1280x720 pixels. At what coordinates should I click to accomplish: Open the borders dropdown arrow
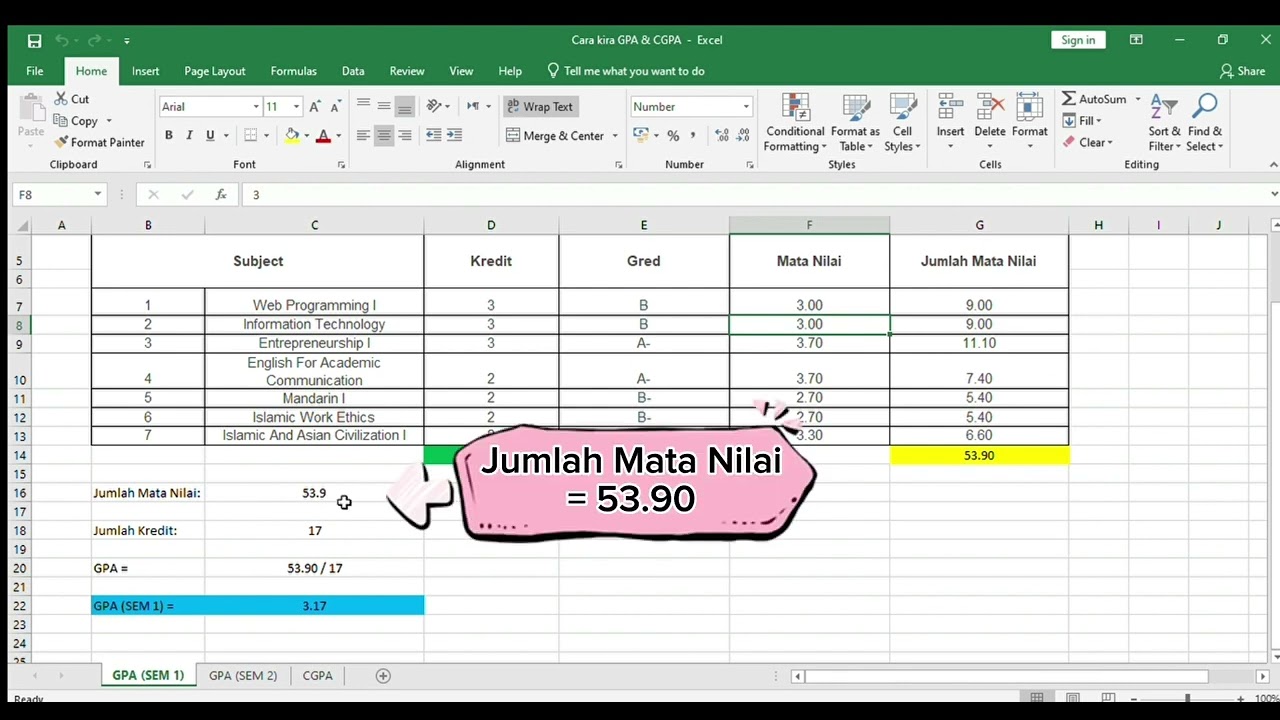267,135
